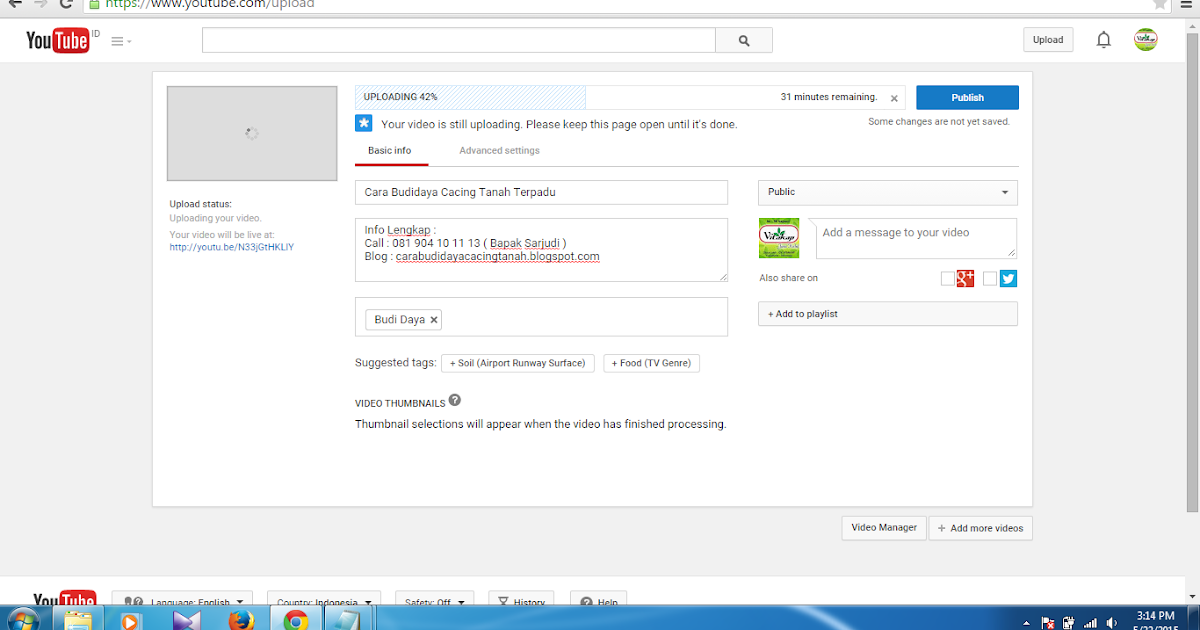Show hidden system tray icons arrow
This screenshot has width=1200, height=630.
[1027, 622]
